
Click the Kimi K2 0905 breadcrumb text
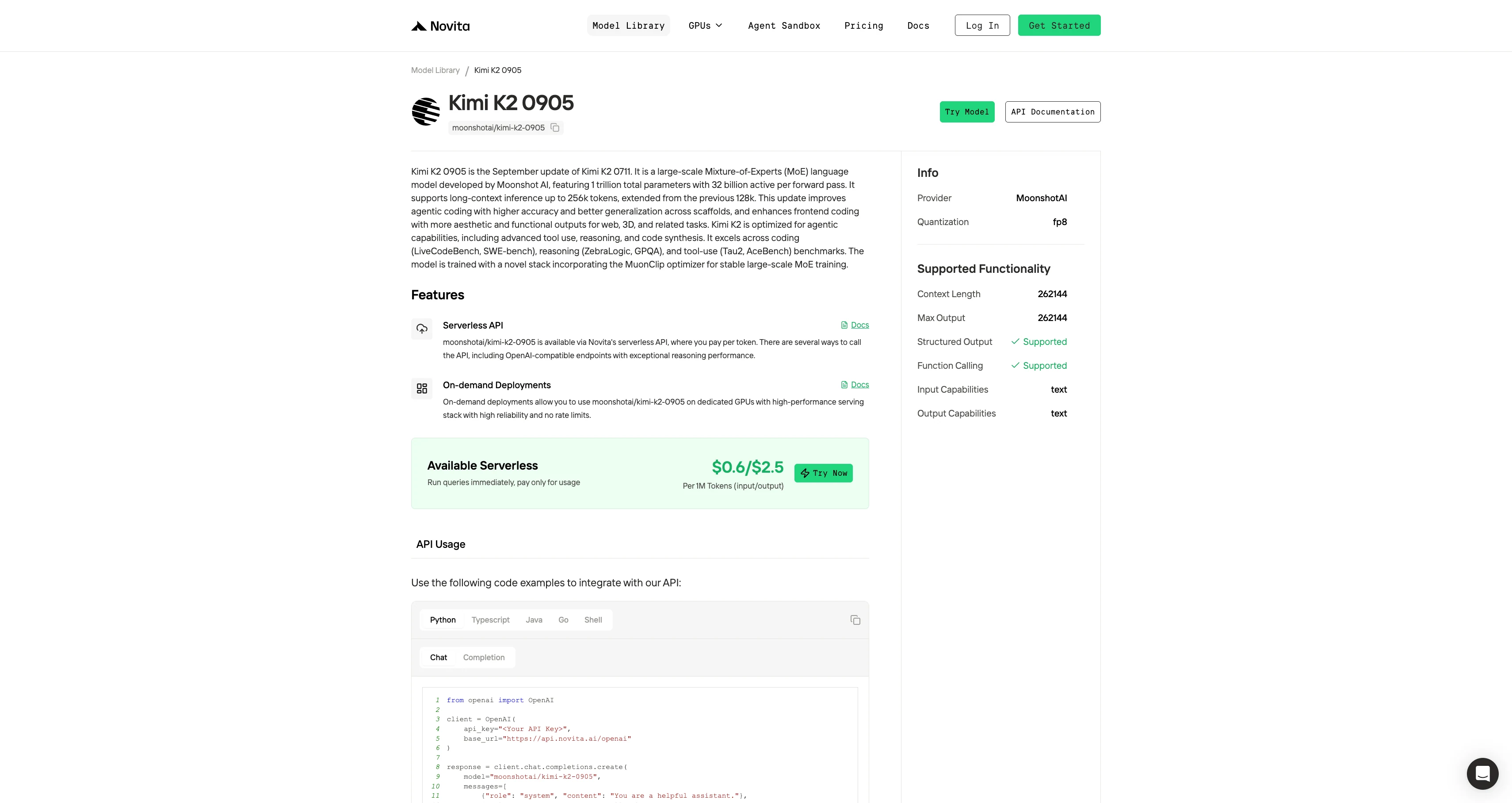498,70
